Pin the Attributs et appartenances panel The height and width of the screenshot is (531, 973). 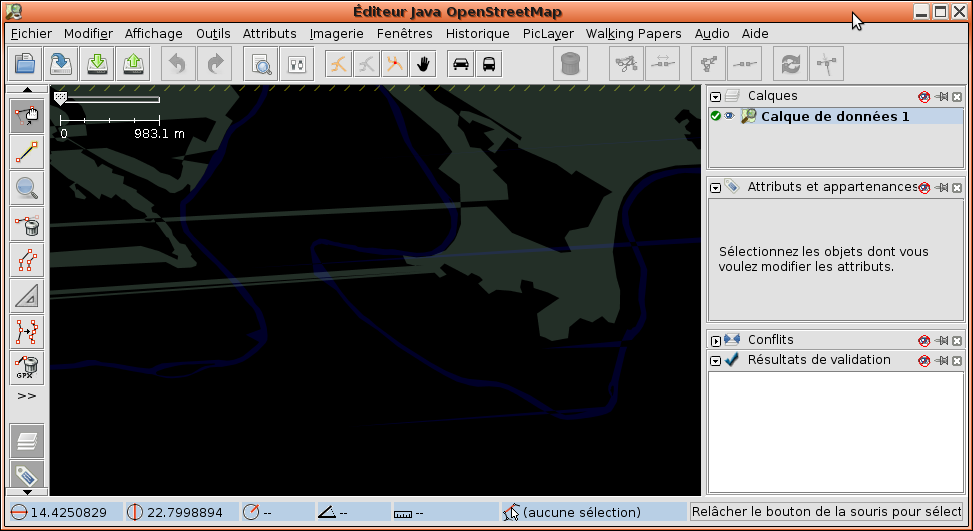(943, 187)
